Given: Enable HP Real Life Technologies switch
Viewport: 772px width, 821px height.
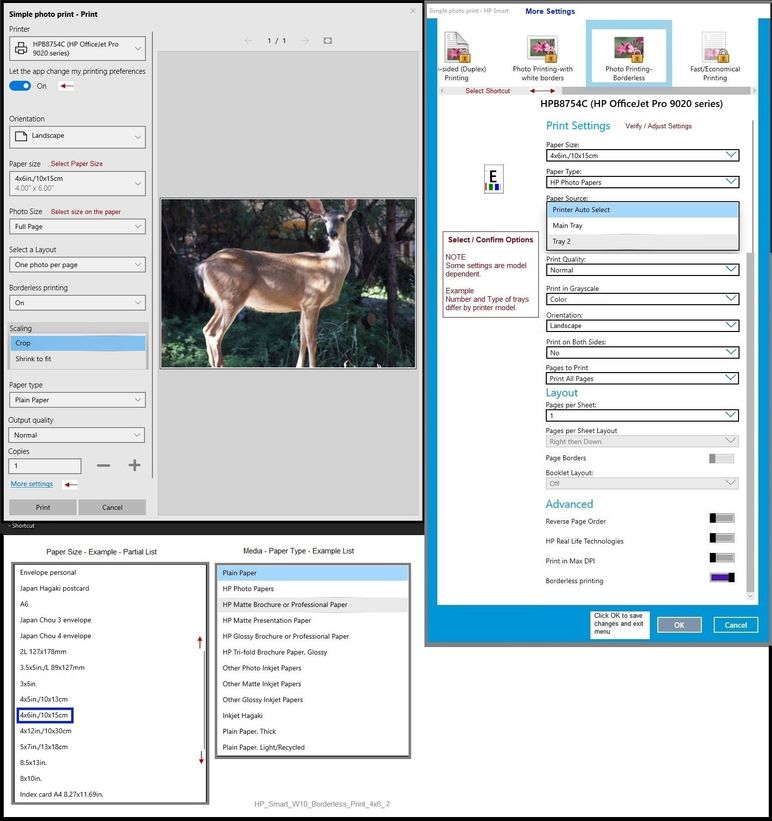Looking at the screenshot, I should tap(722, 538).
